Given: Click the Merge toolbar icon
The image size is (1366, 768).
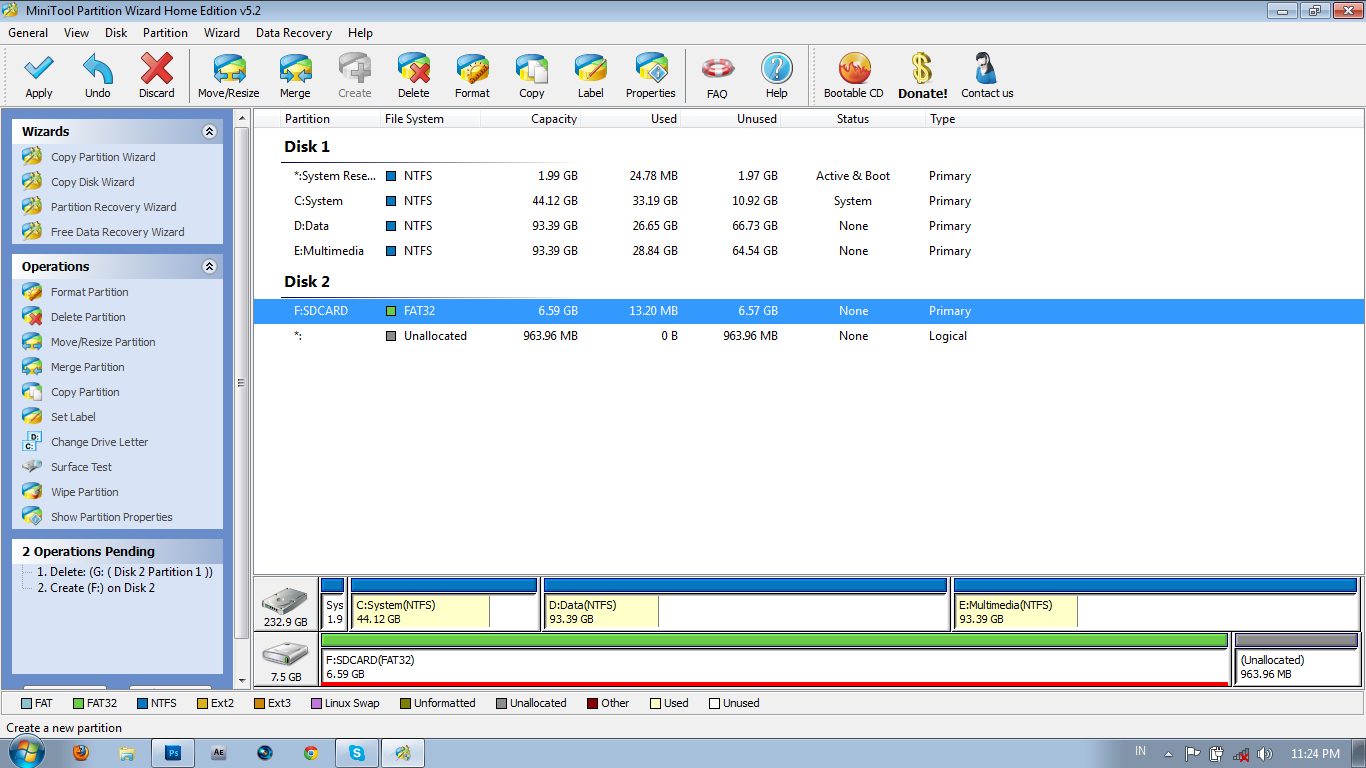Looking at the screenshot, I should point(295,76).
